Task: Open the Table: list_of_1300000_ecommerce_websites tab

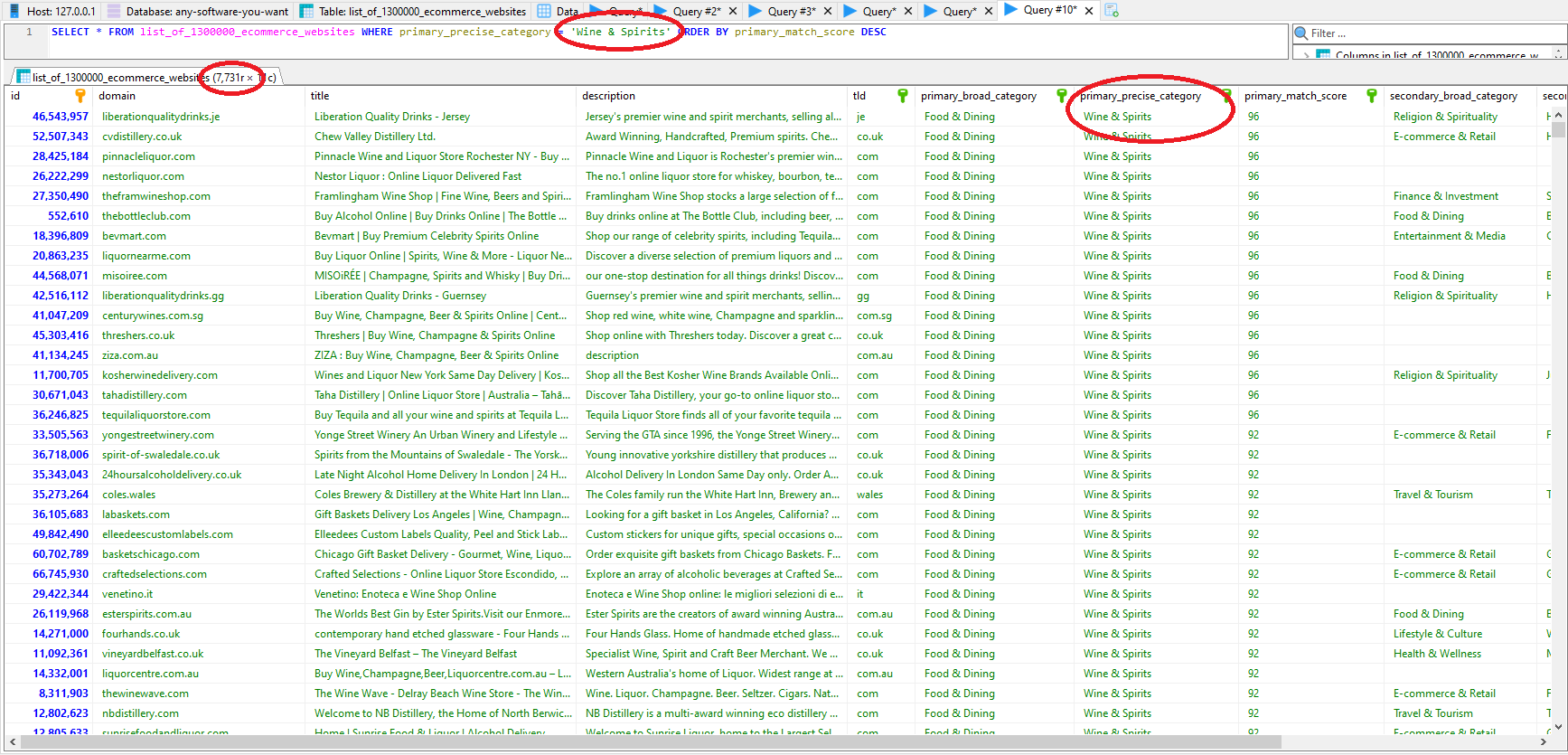Action: tap(413, 11)
